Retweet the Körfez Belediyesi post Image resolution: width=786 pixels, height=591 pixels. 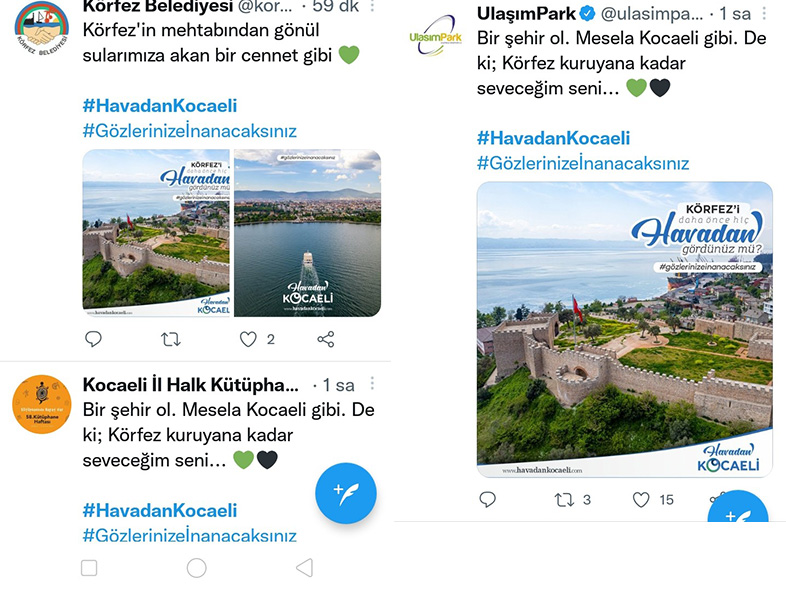[x=171, y=340]
